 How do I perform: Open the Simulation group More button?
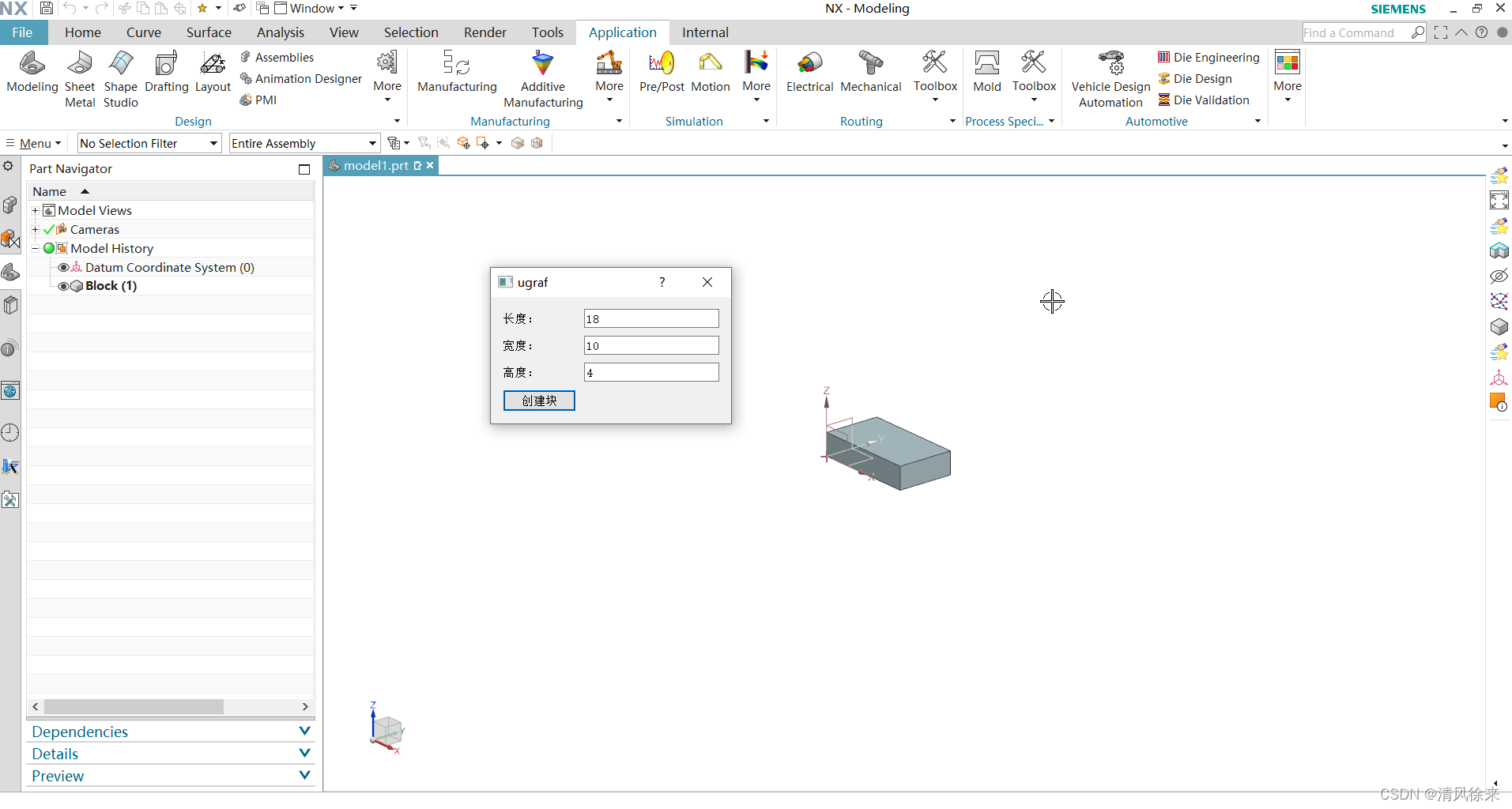click(x=756, y=75)
